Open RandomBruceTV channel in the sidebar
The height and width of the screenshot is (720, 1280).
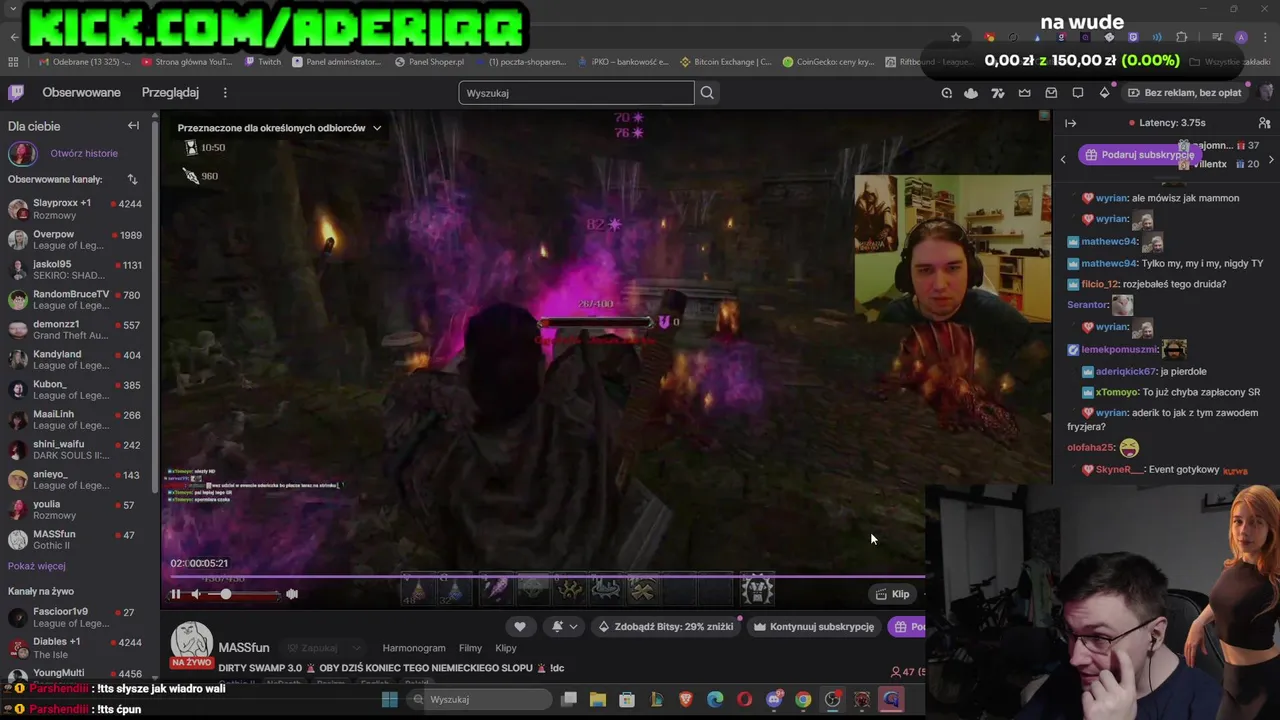pyautogui.click(x=77, y=300)
